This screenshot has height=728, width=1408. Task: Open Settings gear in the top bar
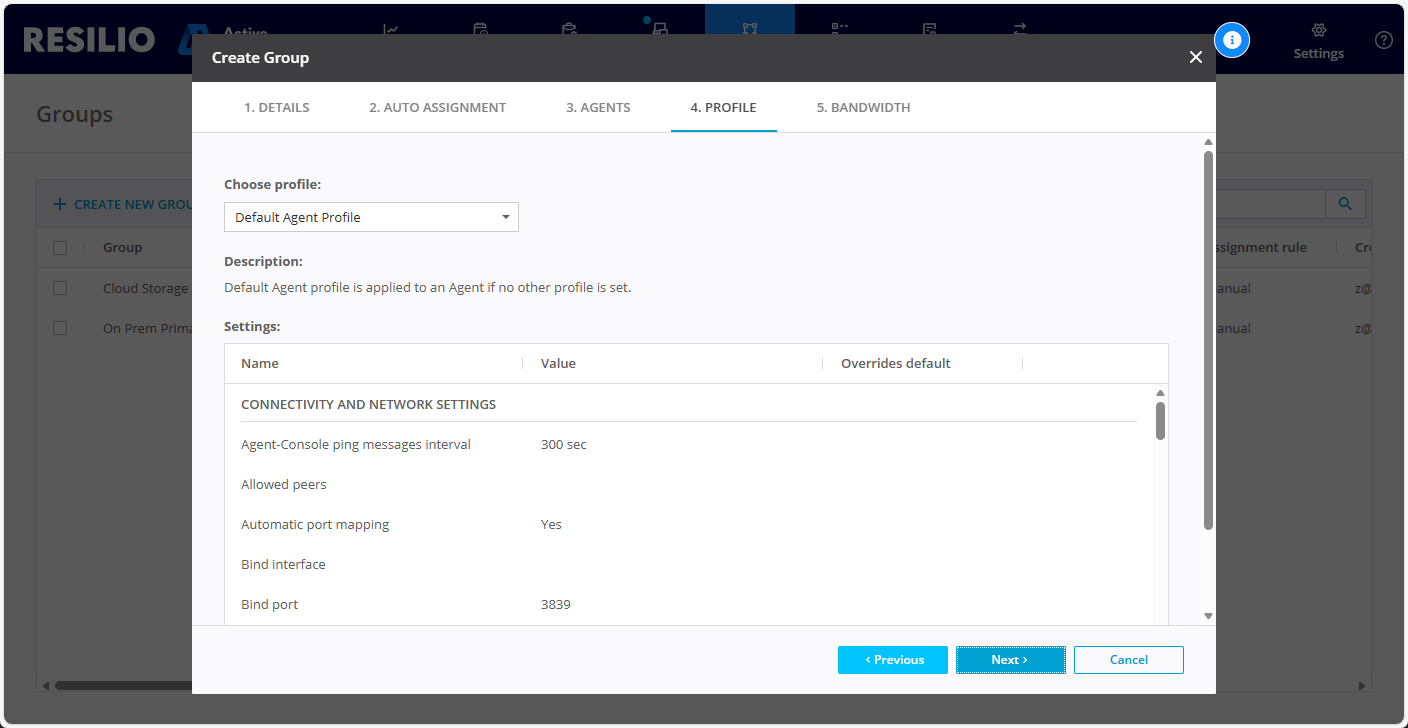pos(1318,40)
